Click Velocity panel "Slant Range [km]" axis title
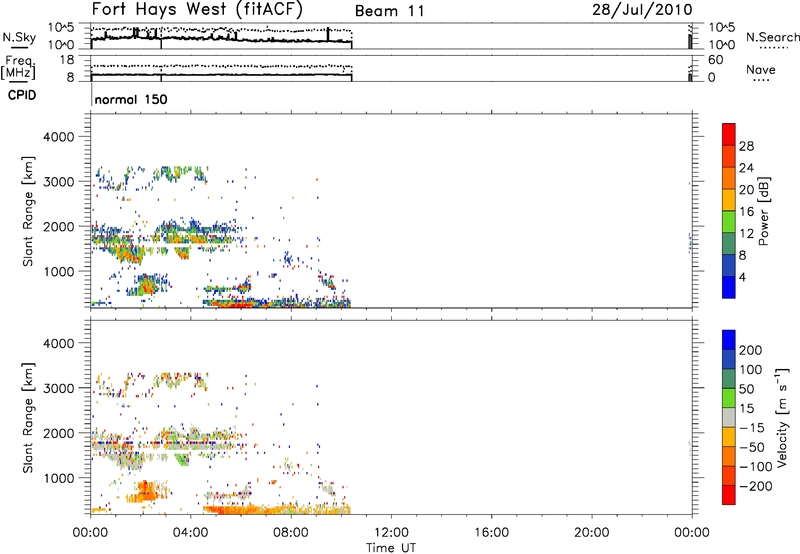The image size is (800, 554). click(x=28, y=418)
